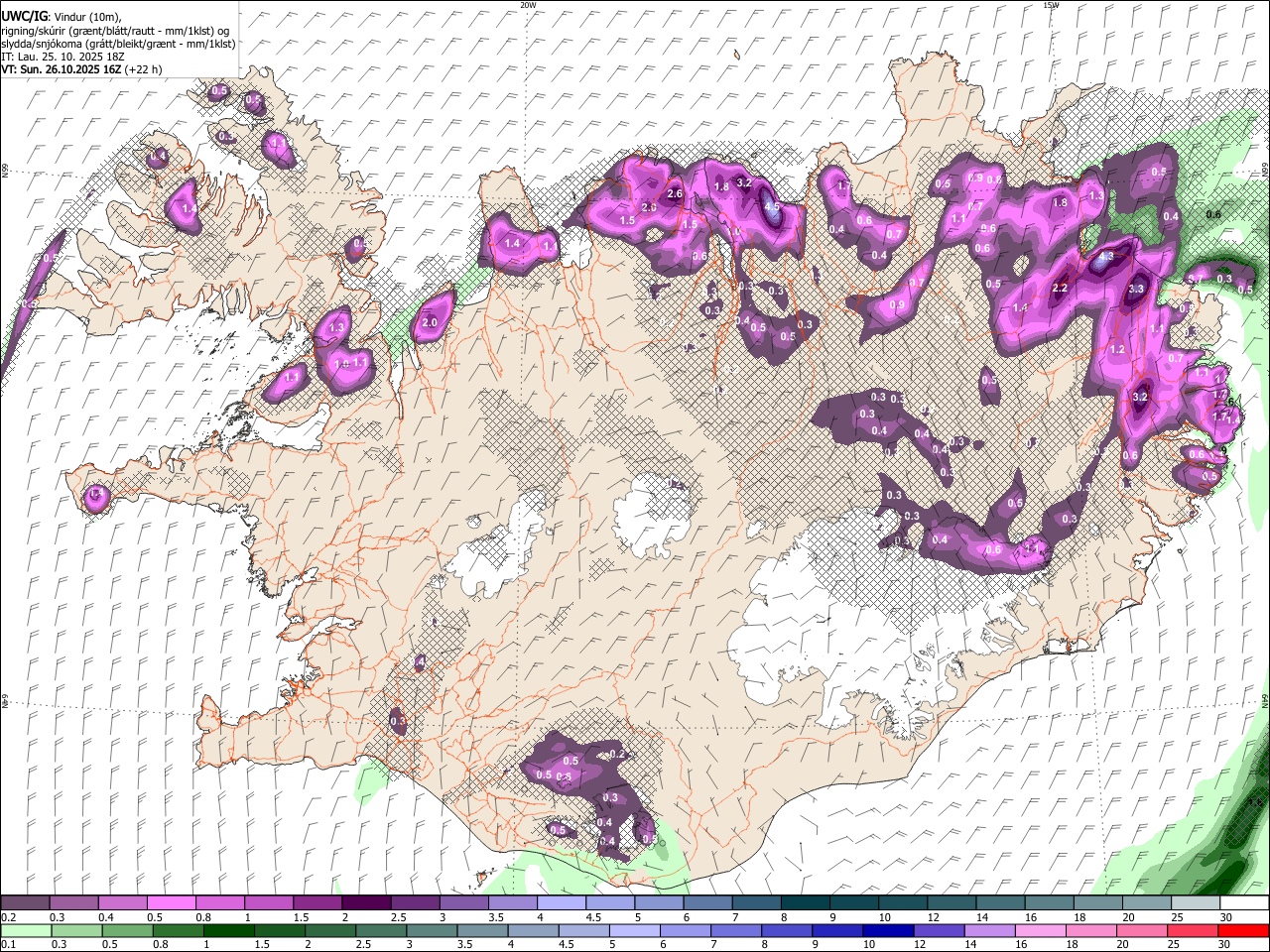Screen dimensions: 1270x952
Task: Click the '2.2' snowfall value on the map
Action: 1059,289
